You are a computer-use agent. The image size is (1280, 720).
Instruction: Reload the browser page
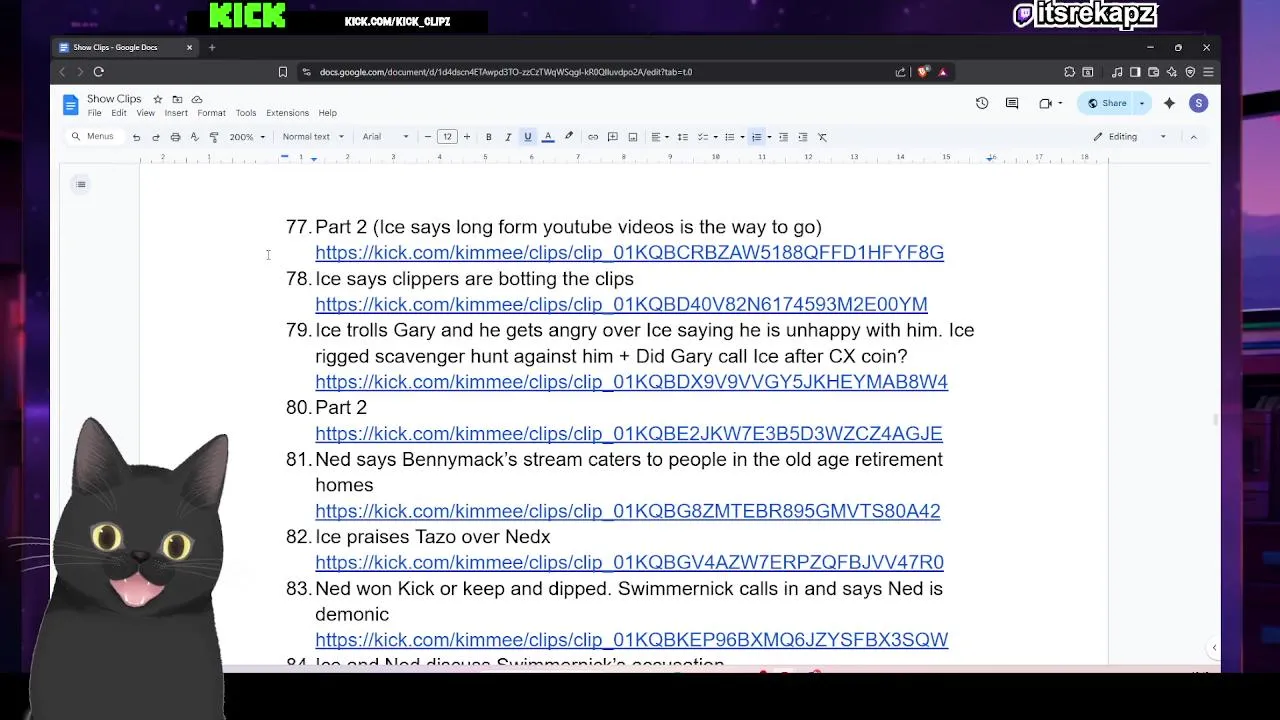coord(98,72)
